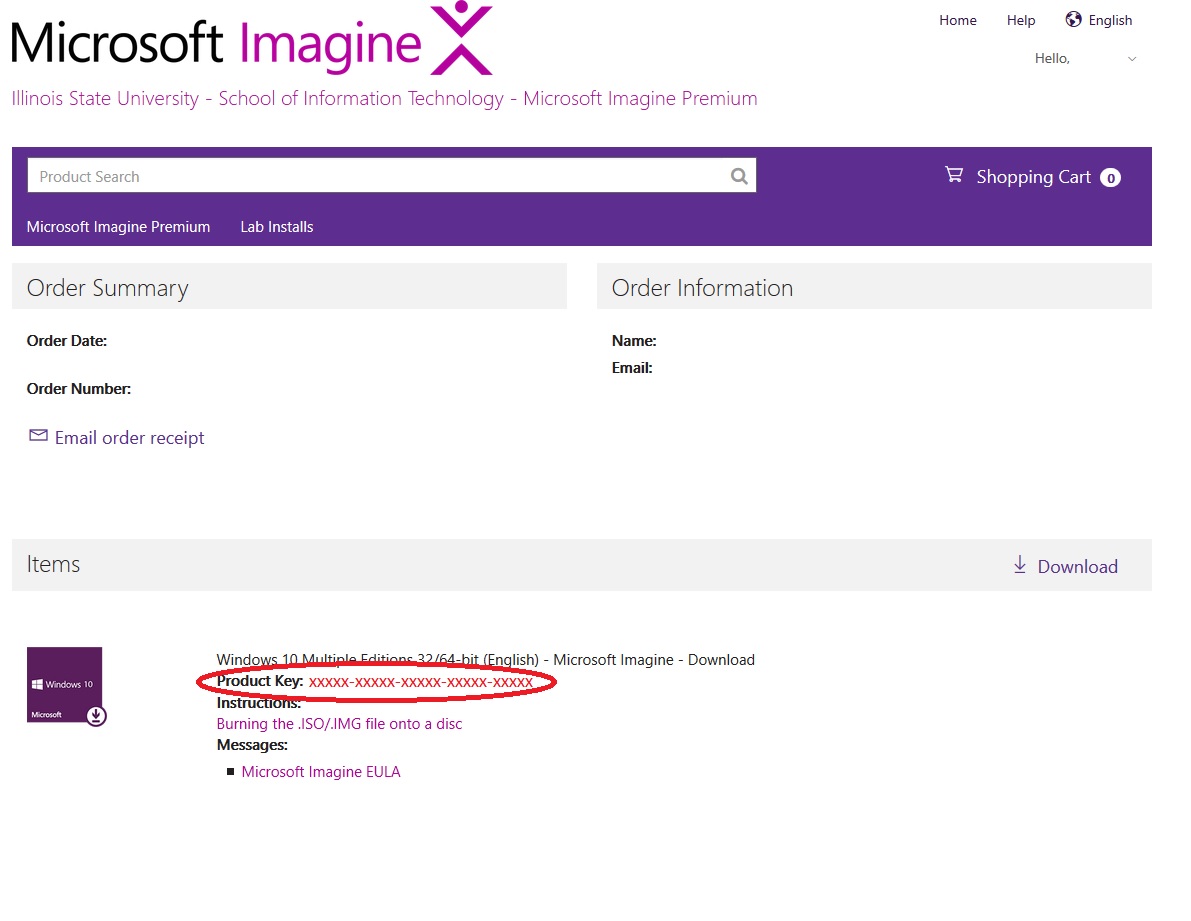Open the Windows 10 product thumbnail
This screenshot has width=1191, height=921.
(x=66, y=686)
